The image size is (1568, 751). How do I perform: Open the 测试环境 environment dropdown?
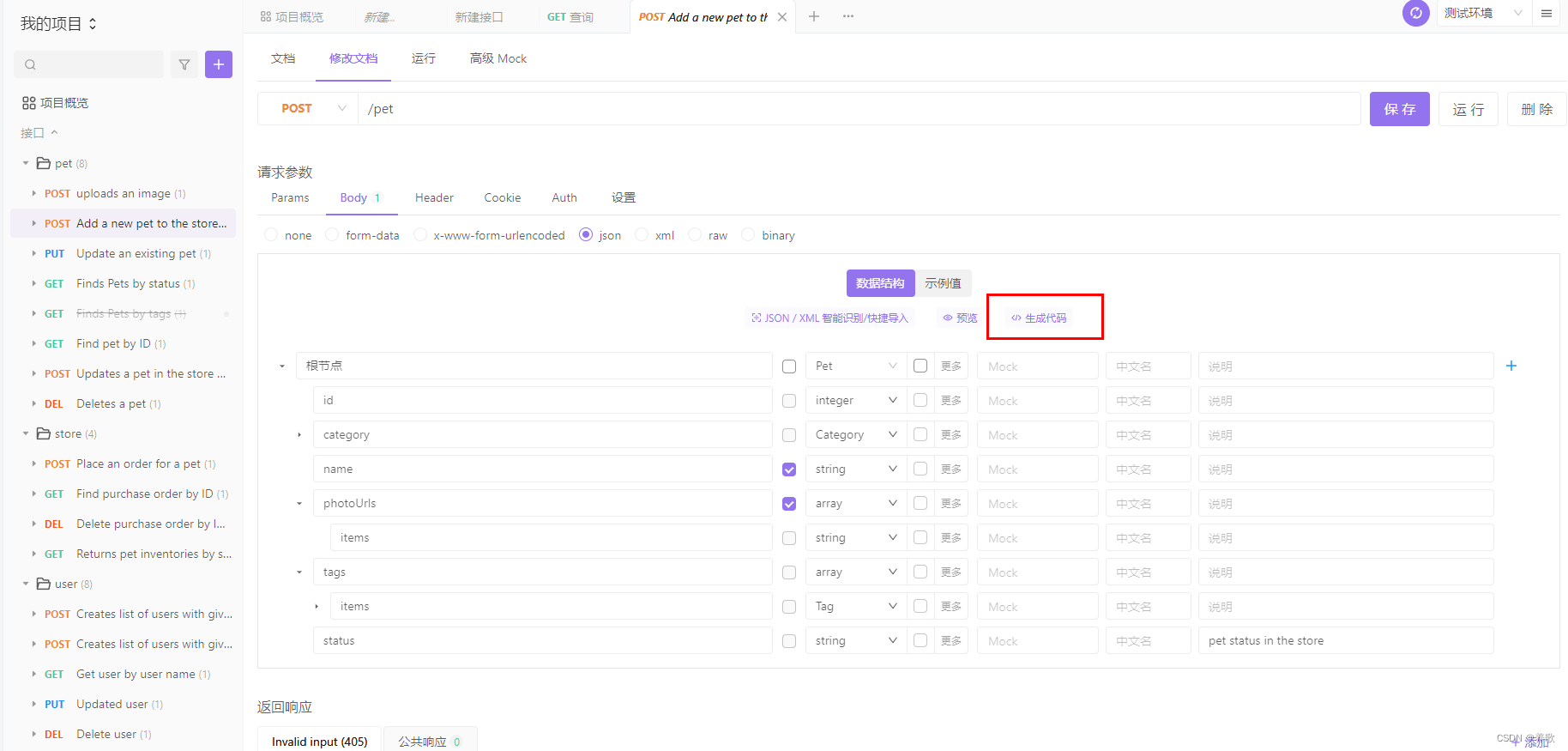pyautogui.click(x=1484, y=13)
